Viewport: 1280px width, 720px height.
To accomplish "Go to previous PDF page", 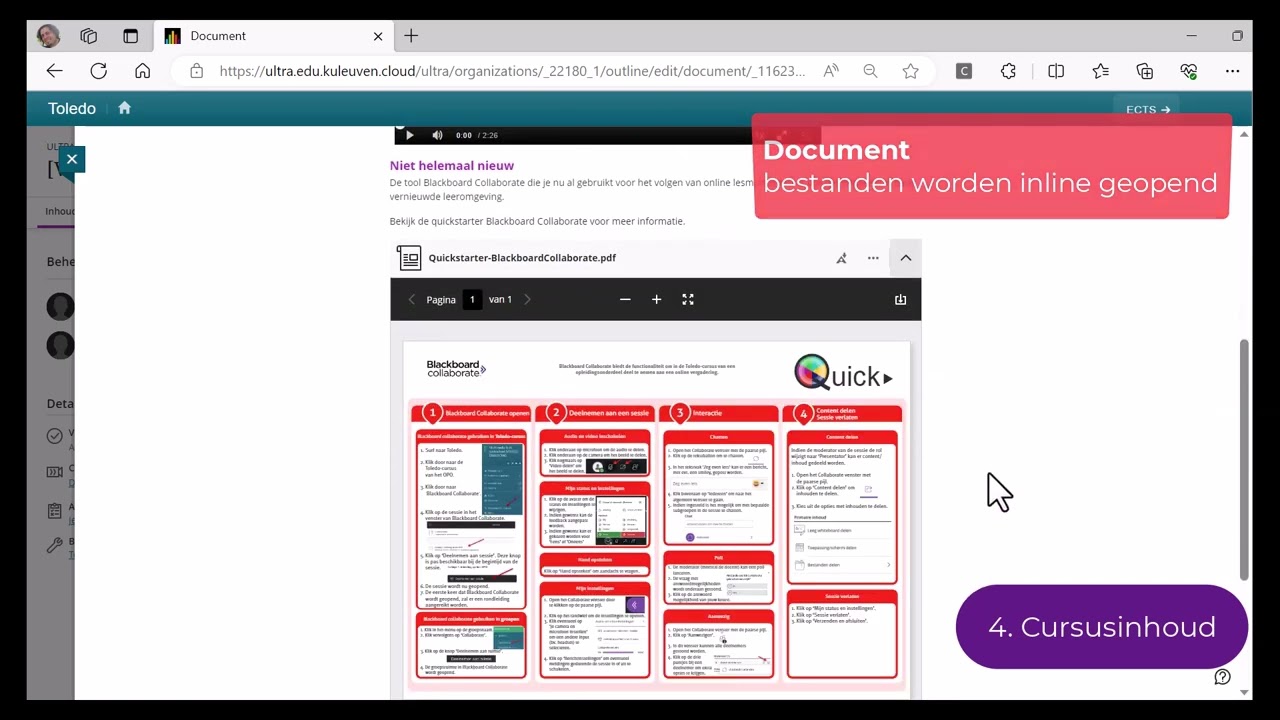I will (x=411, y=299).
